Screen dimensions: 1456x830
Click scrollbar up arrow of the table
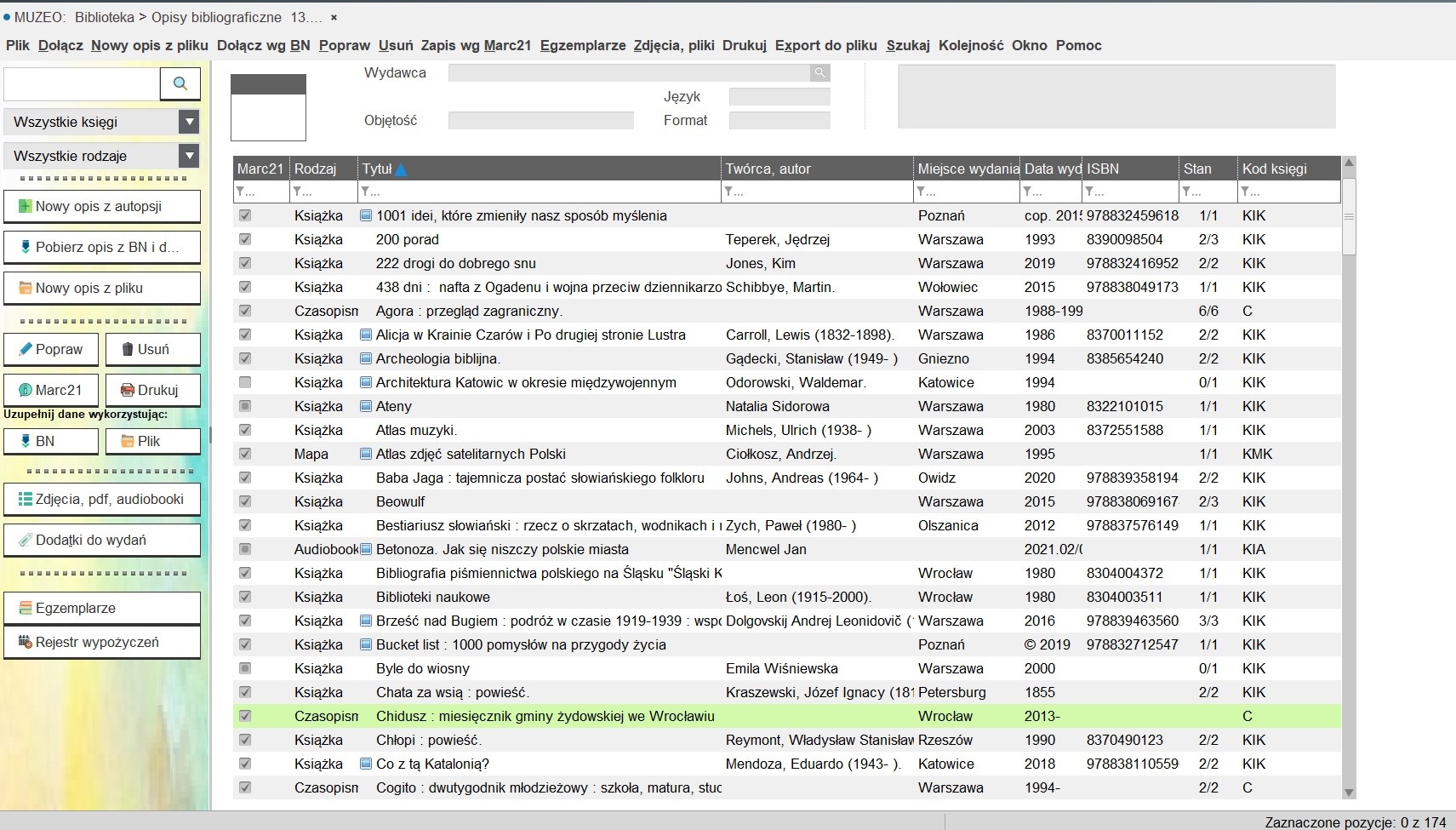(1349, 163)
